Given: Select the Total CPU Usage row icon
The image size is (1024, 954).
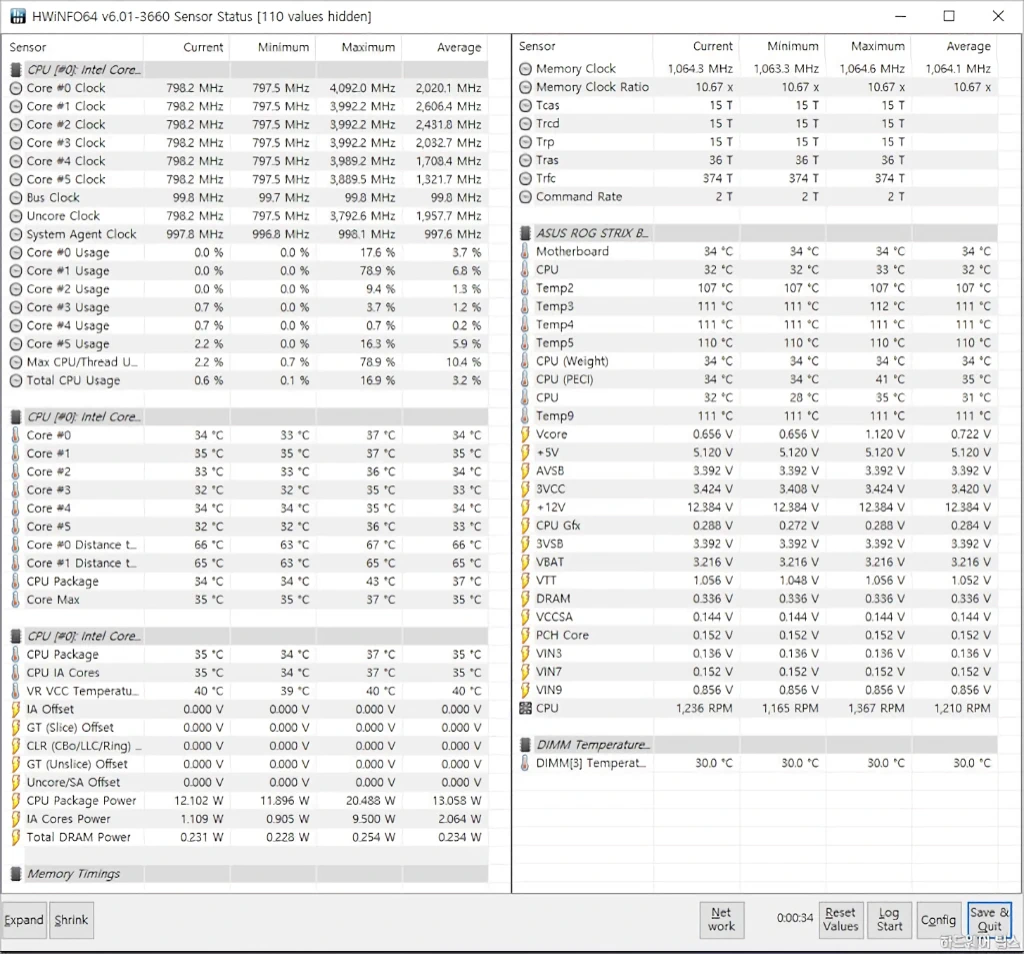Looking at the screenshot, I should click(x=16, y=381).
